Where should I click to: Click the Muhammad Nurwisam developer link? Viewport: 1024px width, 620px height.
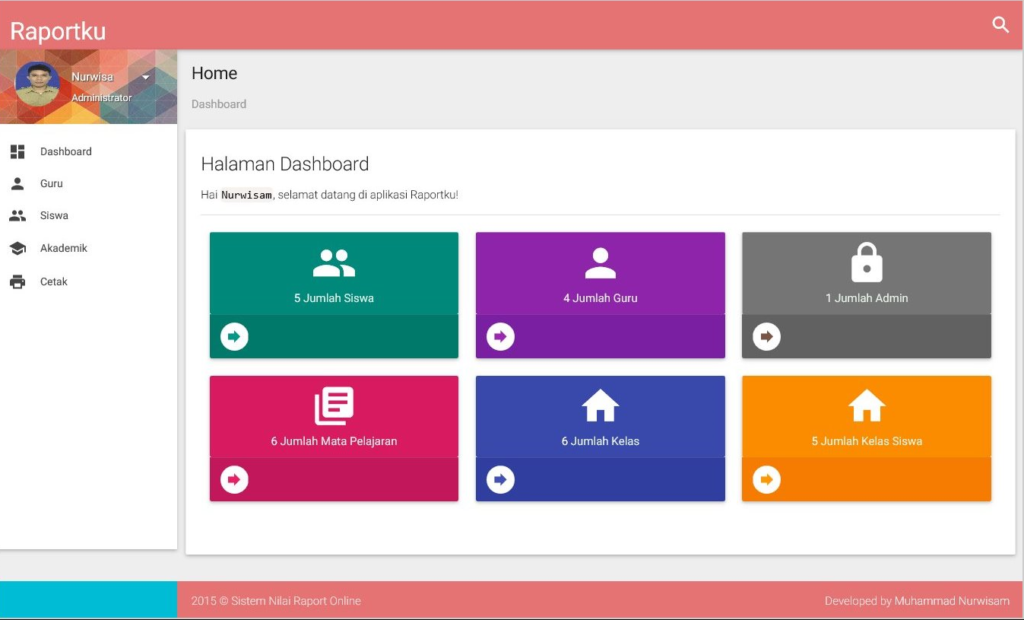click(x=951, y=601)
